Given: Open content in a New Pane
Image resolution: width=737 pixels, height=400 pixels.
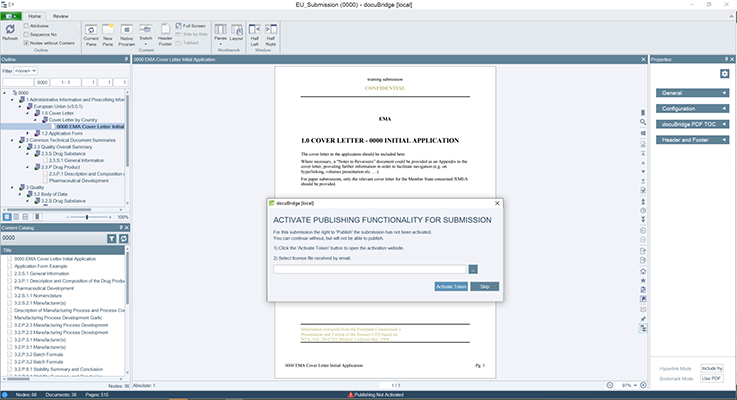Looking at the screenshot, I should (x=108, y=35).
